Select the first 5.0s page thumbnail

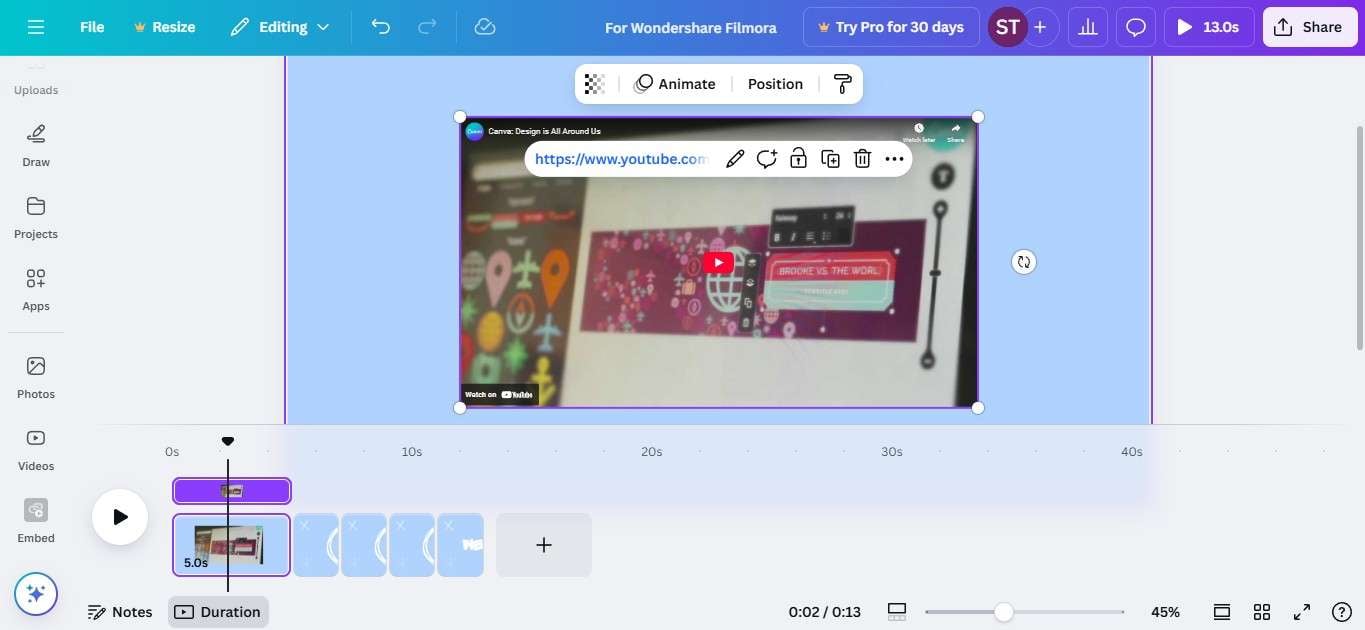pyautogui.click(x=232, y=545)
